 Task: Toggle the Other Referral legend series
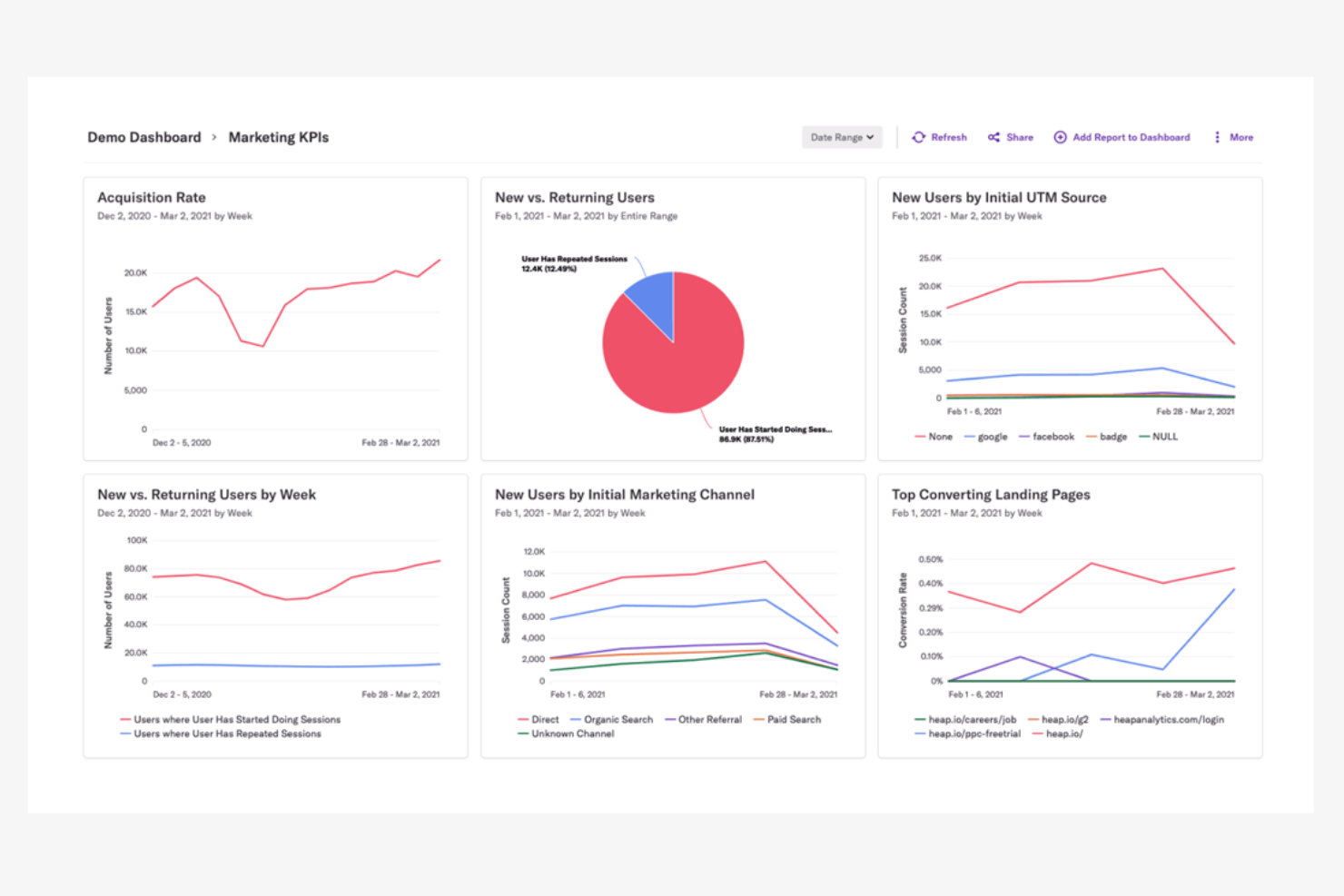(x=703, y=719)
